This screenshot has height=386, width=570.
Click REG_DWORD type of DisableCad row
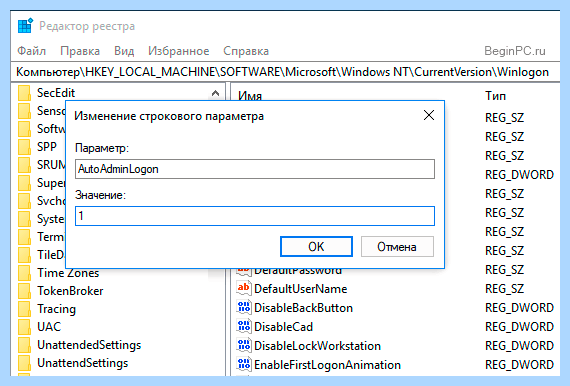point(519,327)
